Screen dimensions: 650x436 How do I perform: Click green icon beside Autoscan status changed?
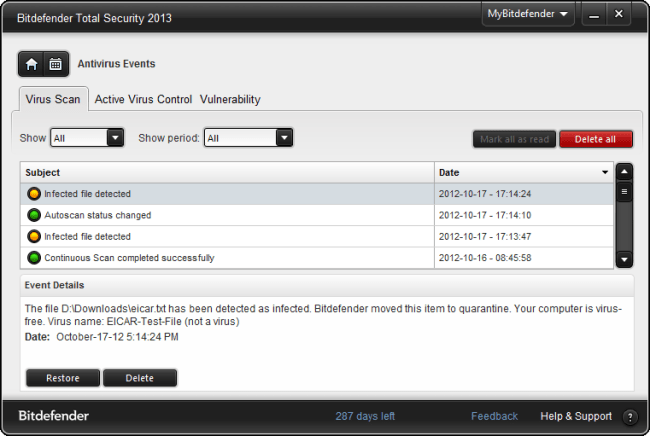click(x=34, y=215)
